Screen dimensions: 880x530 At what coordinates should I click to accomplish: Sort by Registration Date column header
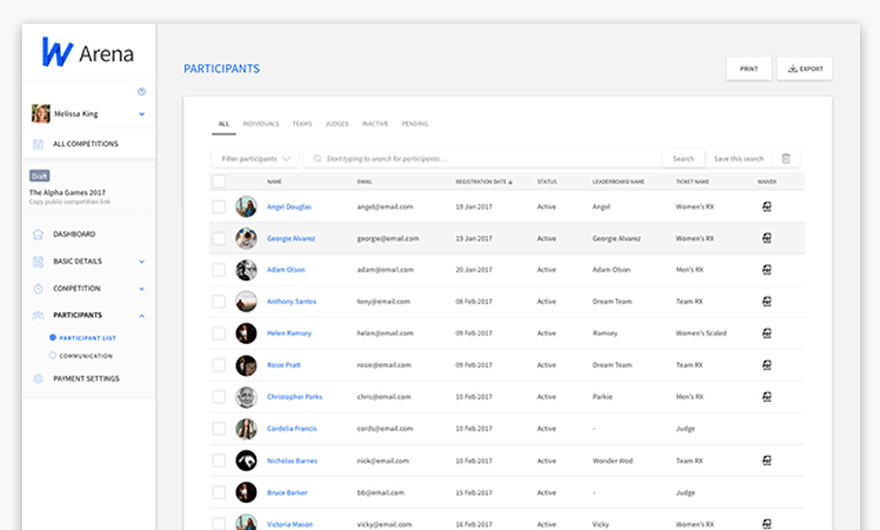(x=484, y=182)
